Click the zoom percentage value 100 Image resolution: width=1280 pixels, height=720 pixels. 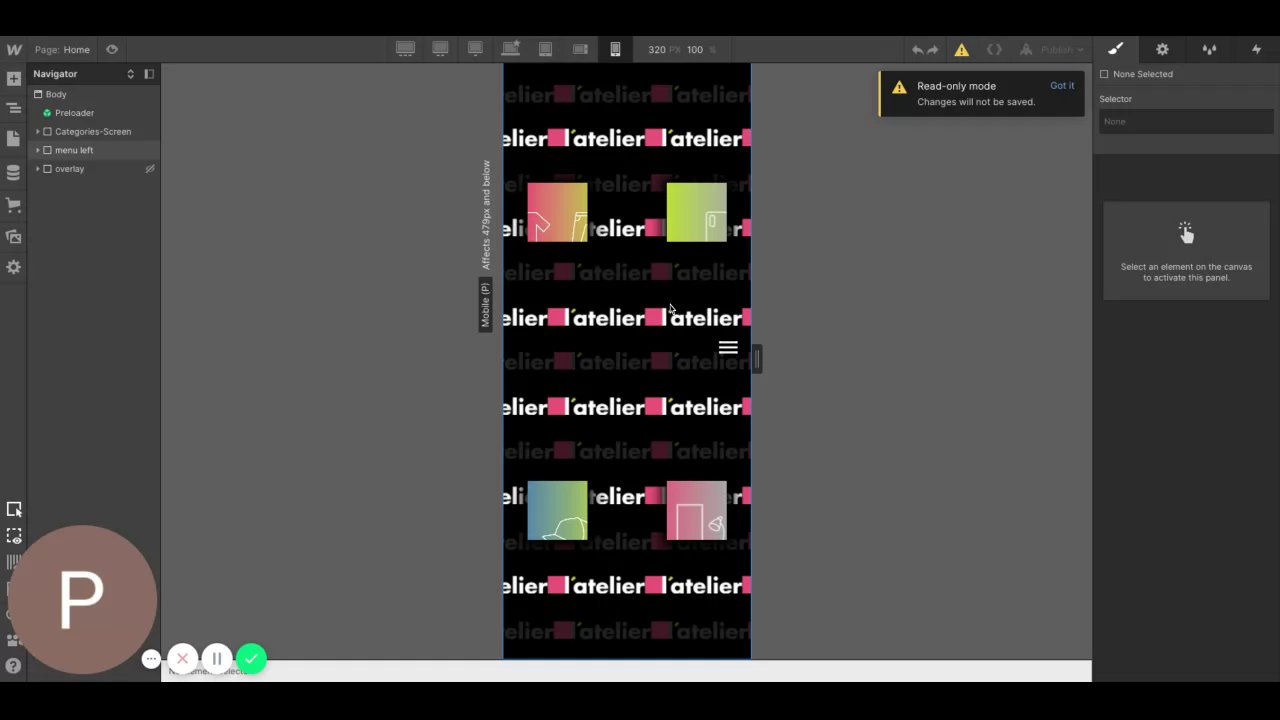[x=695, y=50]
